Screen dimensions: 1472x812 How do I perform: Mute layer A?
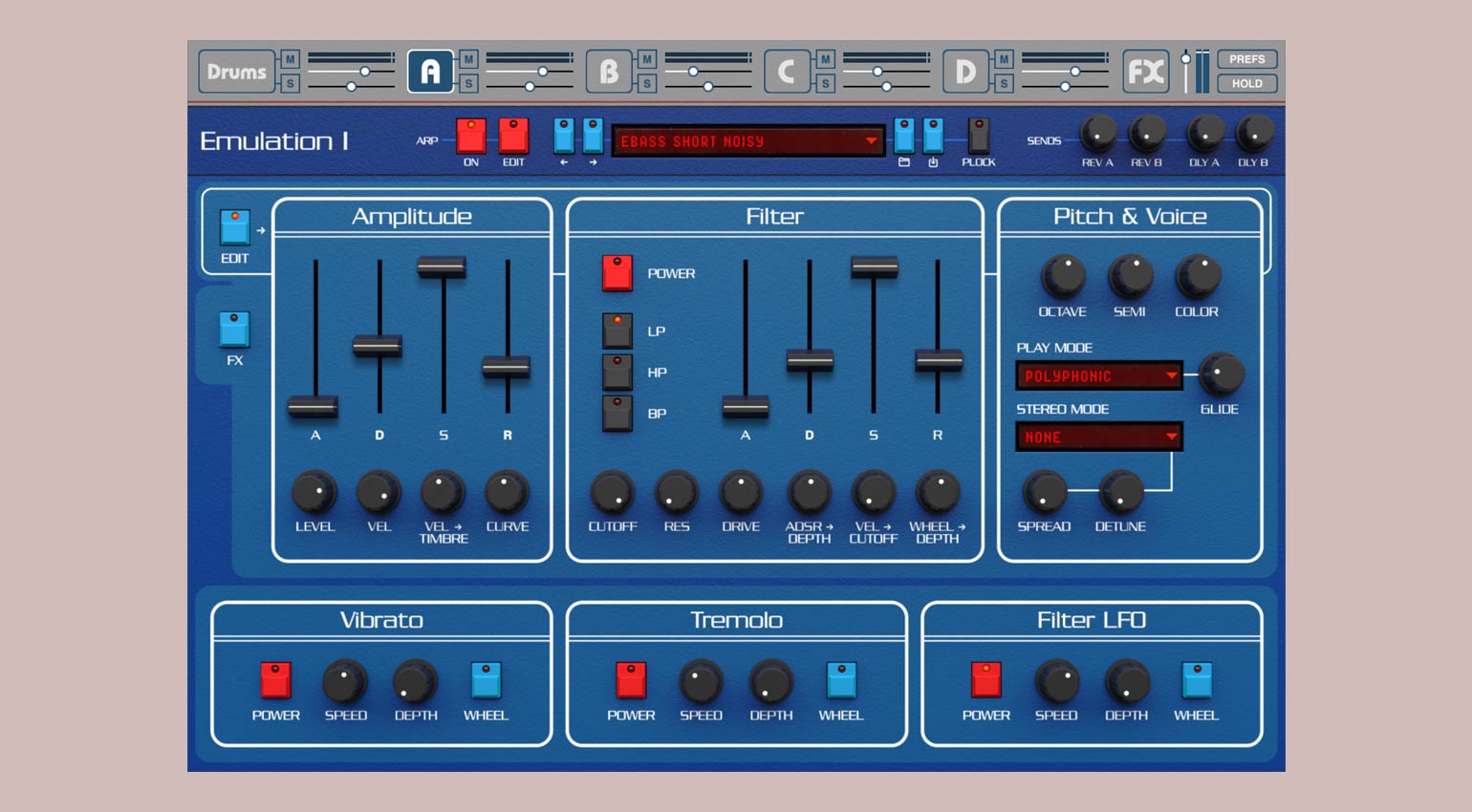[x=468, y=59]
